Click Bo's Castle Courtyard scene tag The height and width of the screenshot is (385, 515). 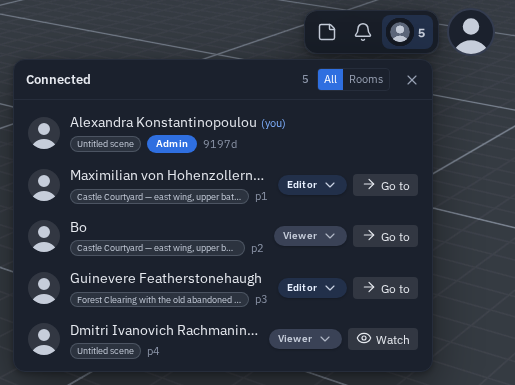point(157,248)
